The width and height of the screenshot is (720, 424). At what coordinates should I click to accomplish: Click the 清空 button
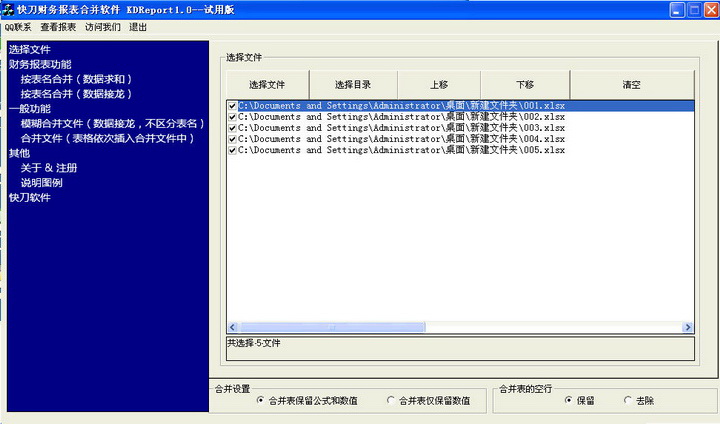point(632,85)
